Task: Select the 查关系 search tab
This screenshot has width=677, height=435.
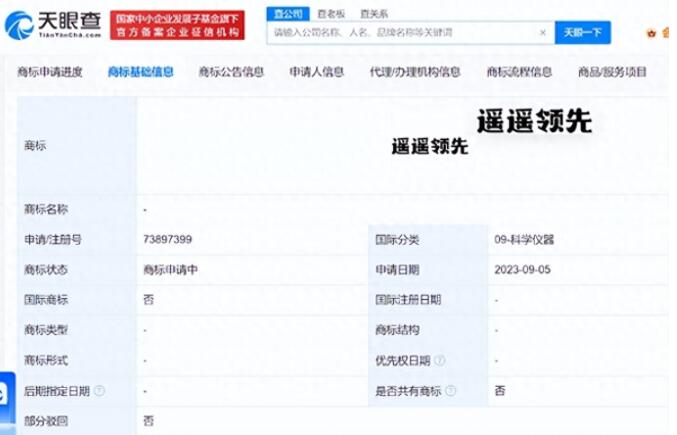Action: click(x=374, y=14)
